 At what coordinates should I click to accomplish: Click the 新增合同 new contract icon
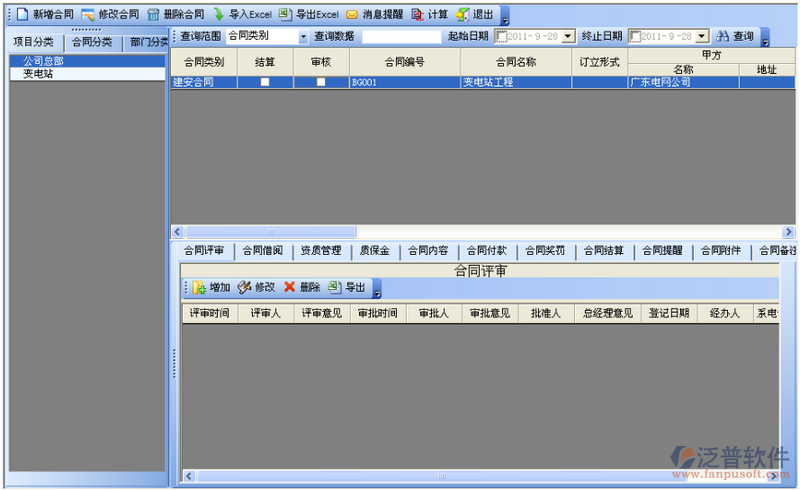tap(22, 14)
